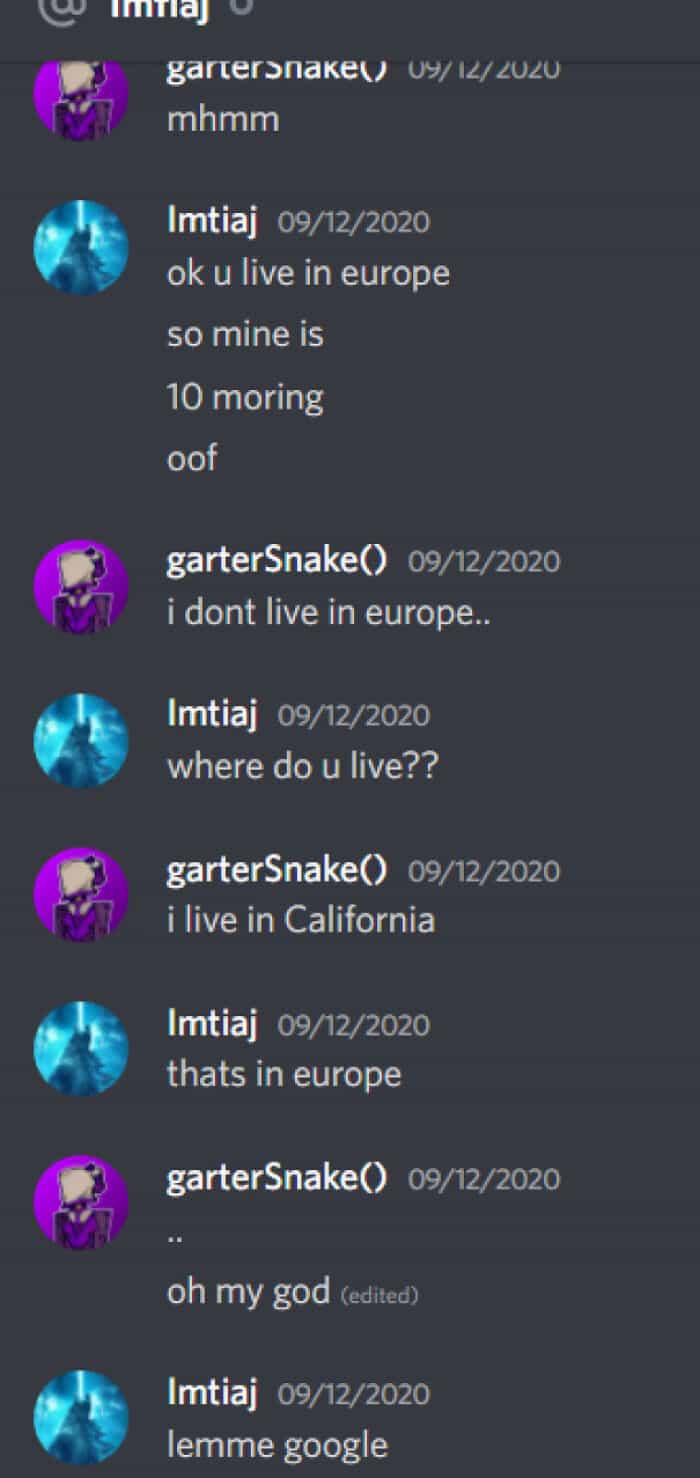The width and height of the screenshot is (700, 1478).
Task: Open garterSnake() avatar next to "i dont live in europe.."
Action: [81, 587]
